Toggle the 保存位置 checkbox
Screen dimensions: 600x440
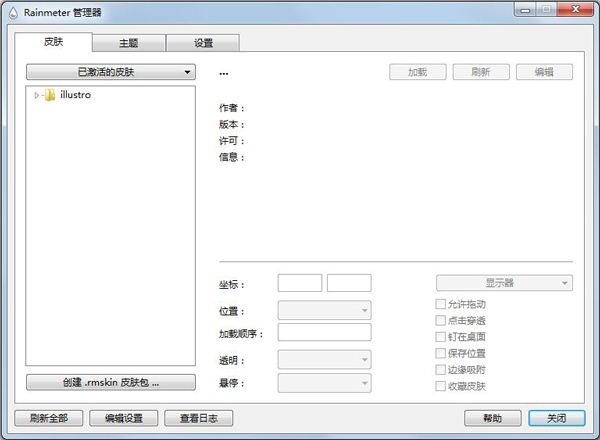441,353
